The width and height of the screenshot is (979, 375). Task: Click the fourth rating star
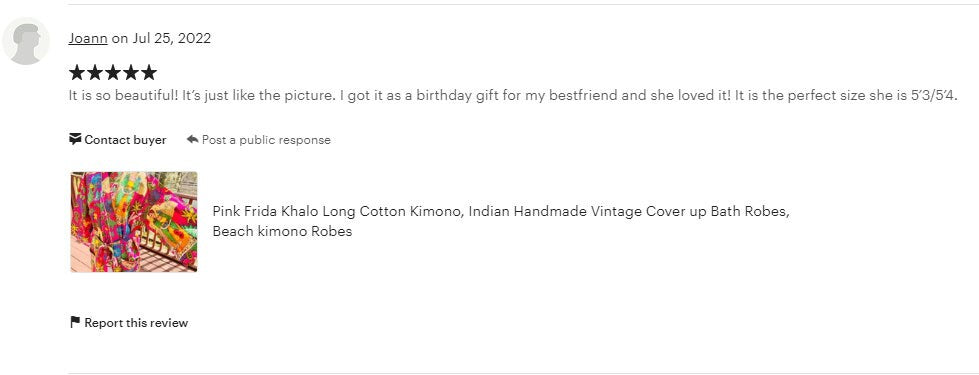pos(130,72)
